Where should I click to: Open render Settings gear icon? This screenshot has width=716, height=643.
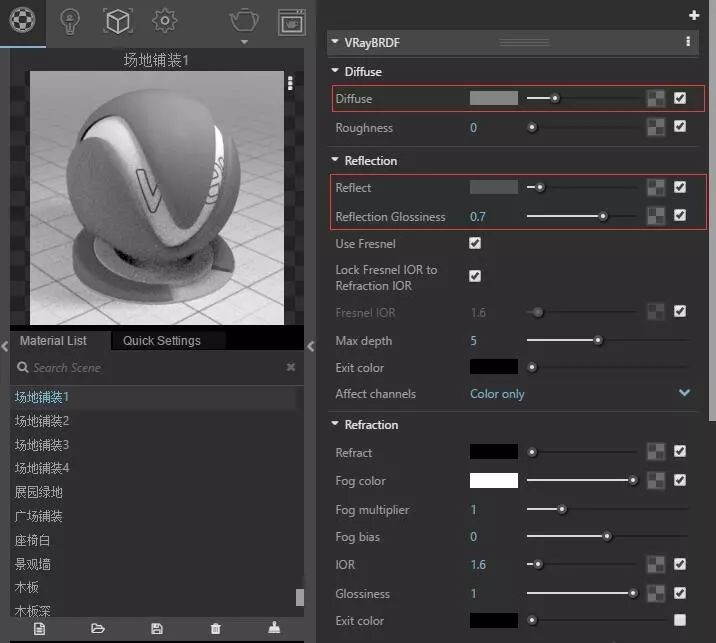pyautogui.click(x=165, y=19)
